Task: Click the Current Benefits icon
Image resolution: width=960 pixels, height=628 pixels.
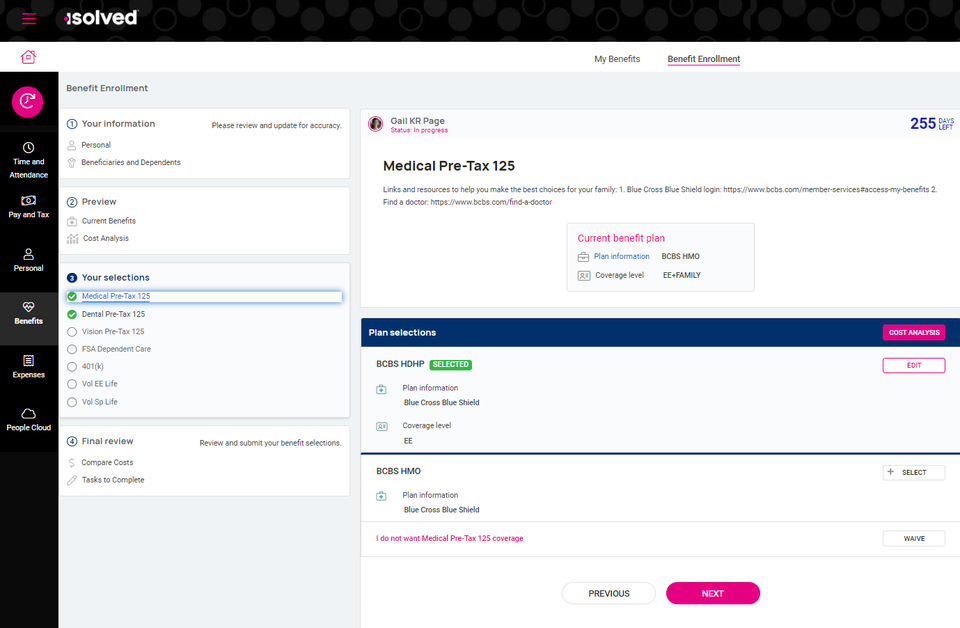Action: 72,221
